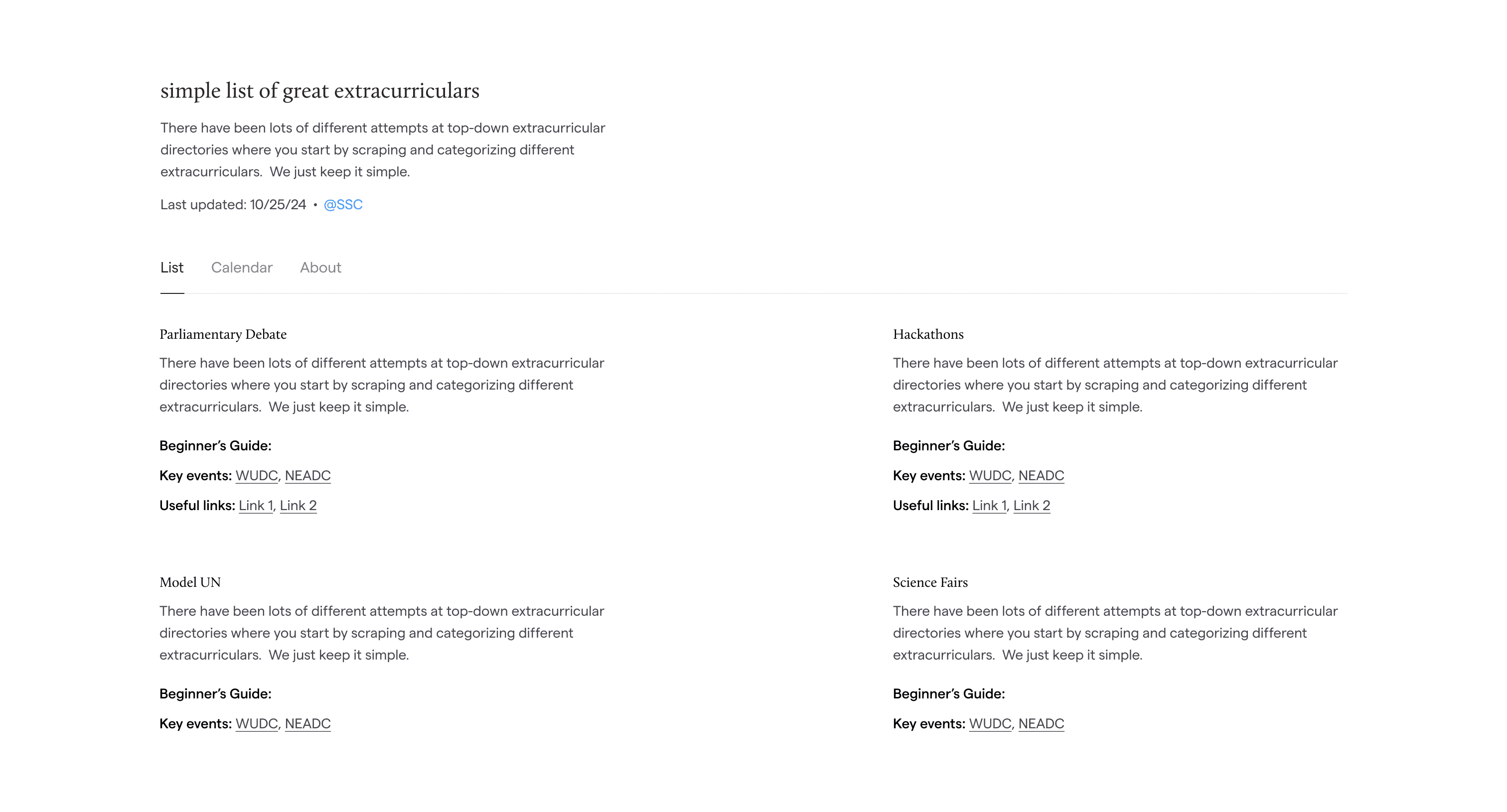Viewport: 1507px width, 812px height.
Task: Open WUDC link under Science Fairs
Action: pyautogui.click(x=990, y=723)
